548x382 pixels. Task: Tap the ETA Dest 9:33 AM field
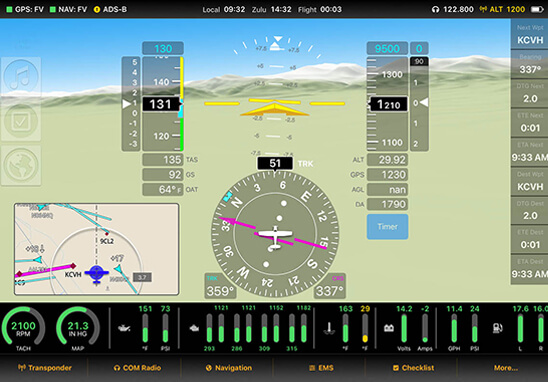point(530,269)
